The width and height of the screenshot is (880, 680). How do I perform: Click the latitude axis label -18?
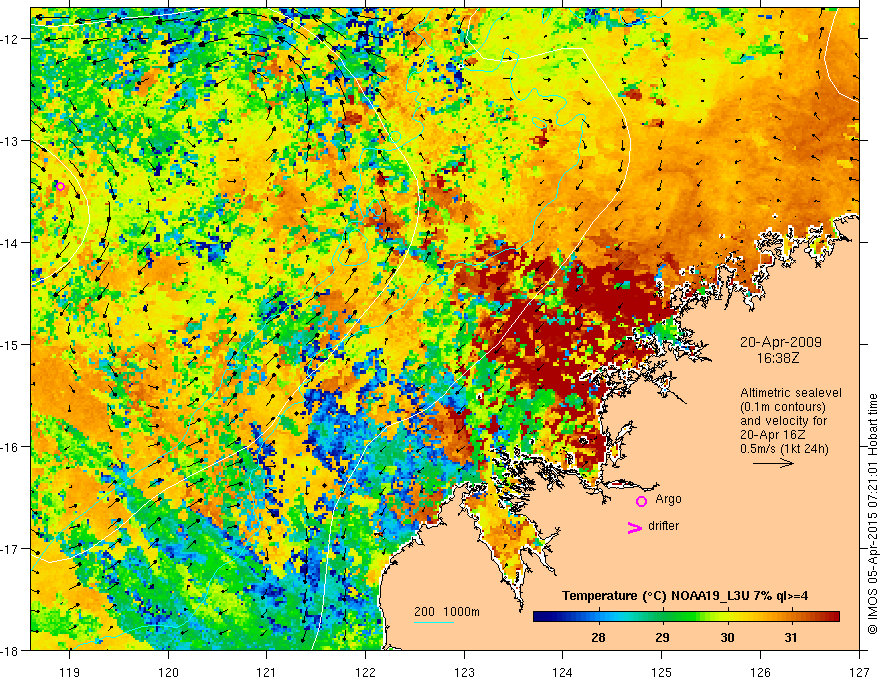click(11, 650)
